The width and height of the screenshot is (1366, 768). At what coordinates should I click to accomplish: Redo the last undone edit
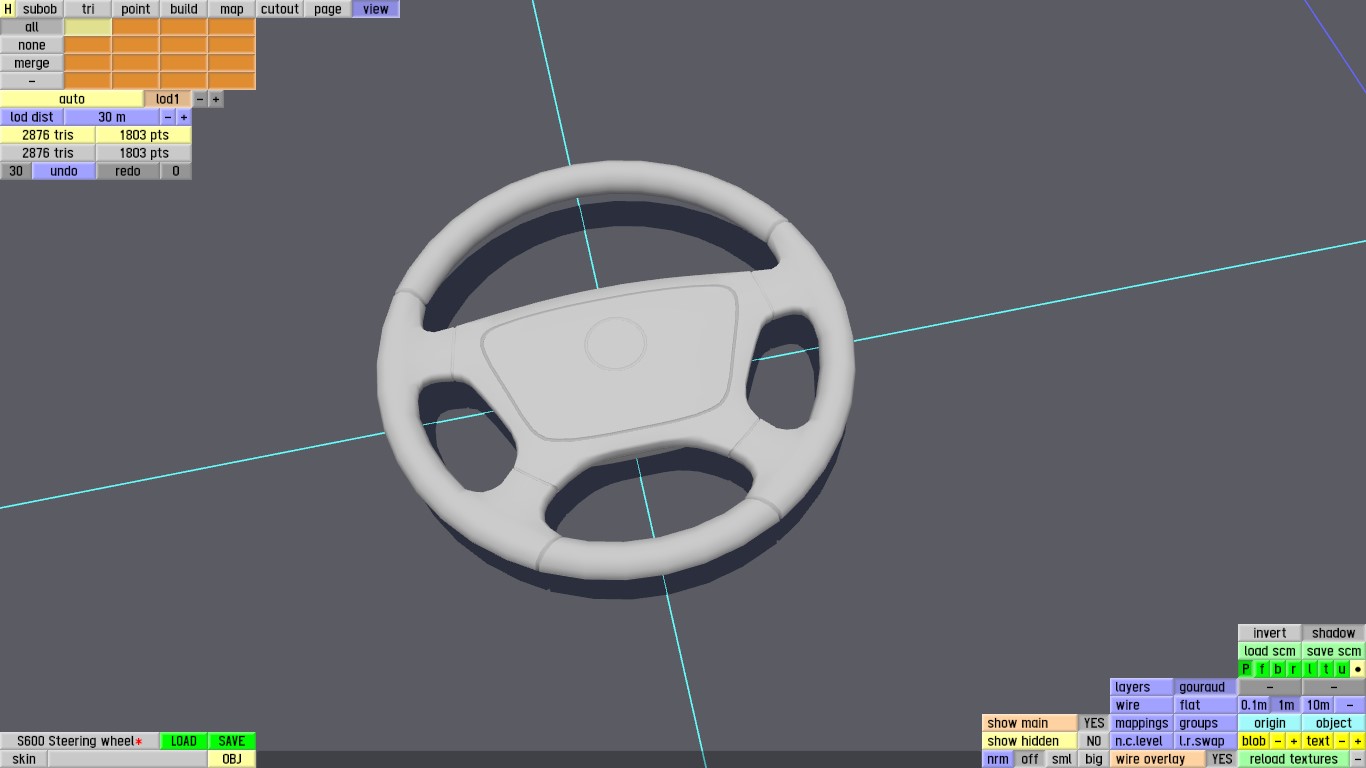tap(128, 171)
